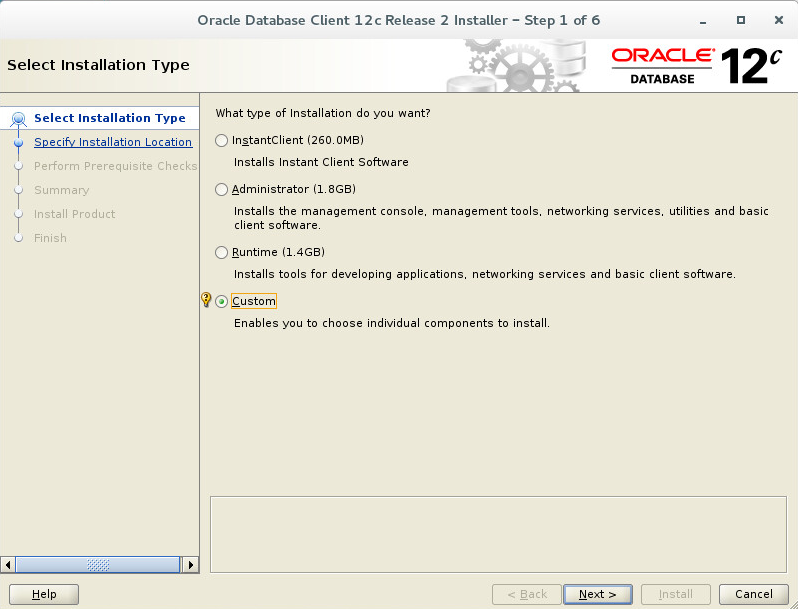The width and height of the screenshot is (798, 609).
Task: Click the sidebar horizontal scrollbar thumb
Action: 98,565
